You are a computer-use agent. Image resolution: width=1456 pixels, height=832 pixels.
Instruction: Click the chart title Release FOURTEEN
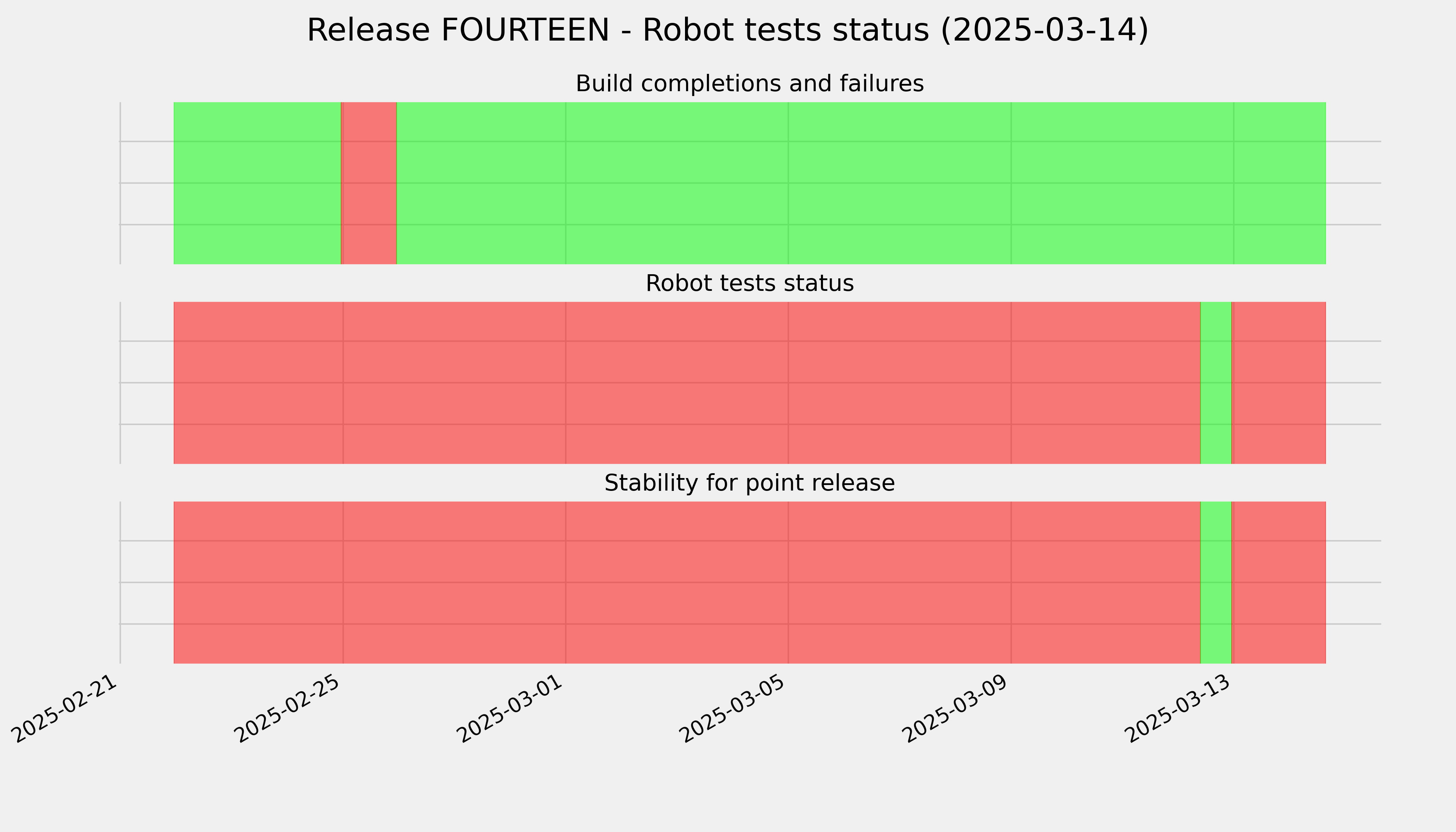[727, 30]
